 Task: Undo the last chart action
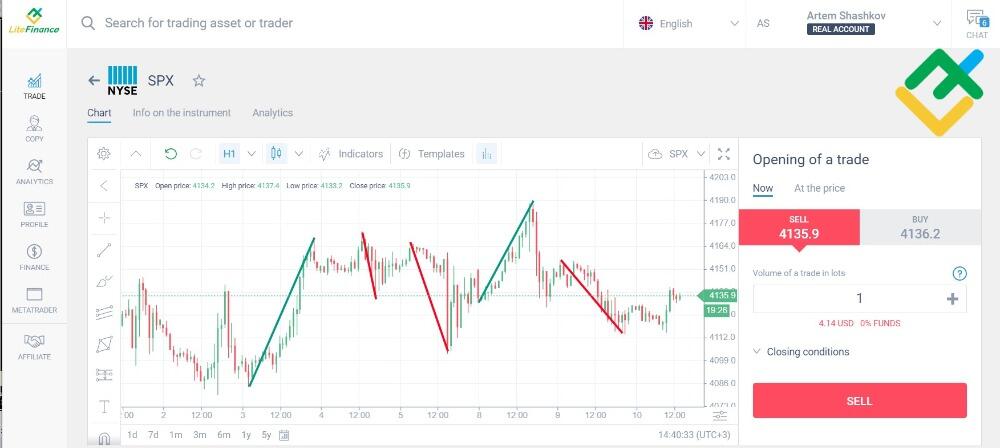tap(170, 154)
